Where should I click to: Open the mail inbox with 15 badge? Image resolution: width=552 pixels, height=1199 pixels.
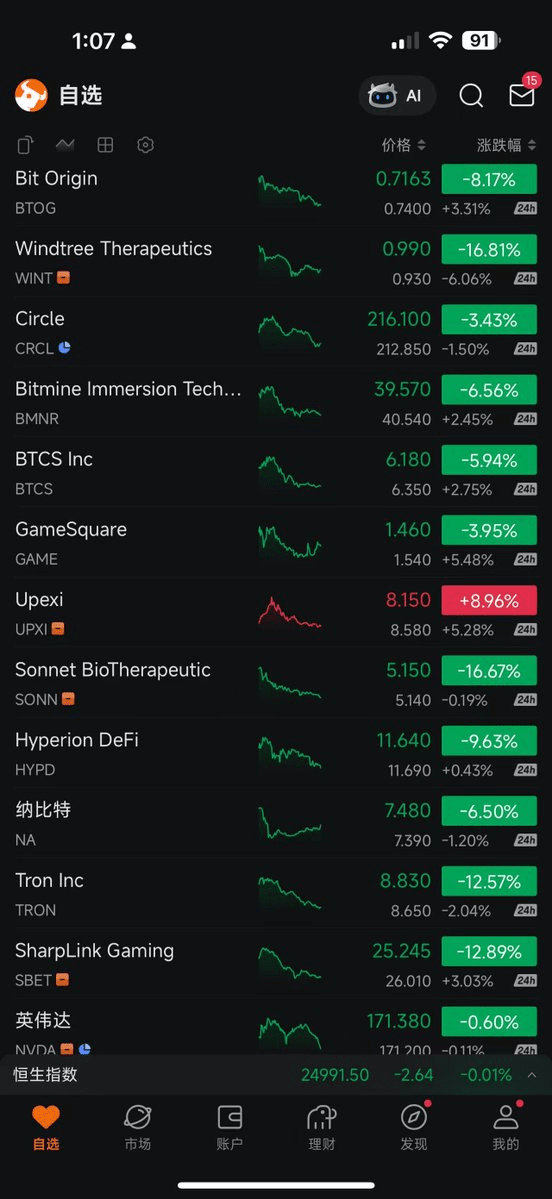tap(522, 94)
